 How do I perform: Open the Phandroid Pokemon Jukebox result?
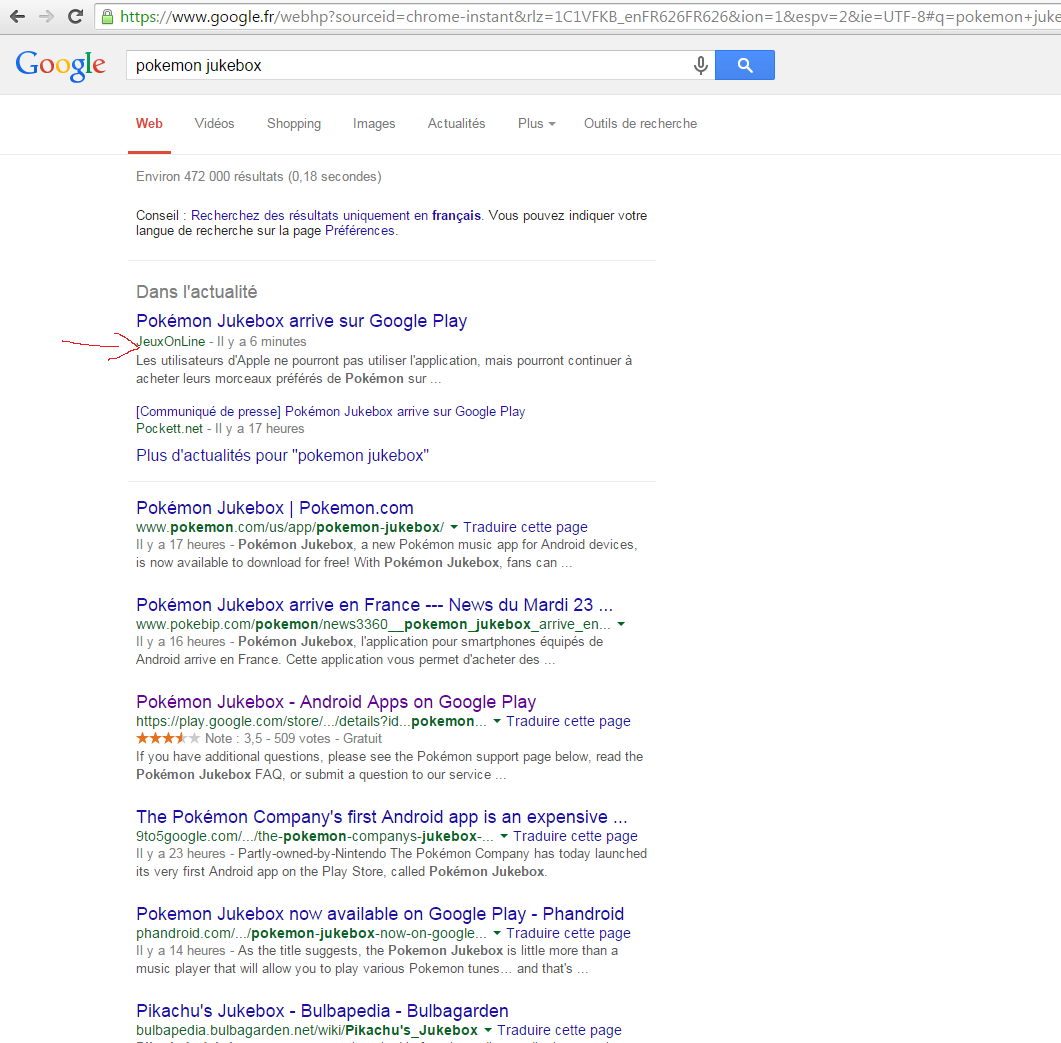(x=380, y=914)
